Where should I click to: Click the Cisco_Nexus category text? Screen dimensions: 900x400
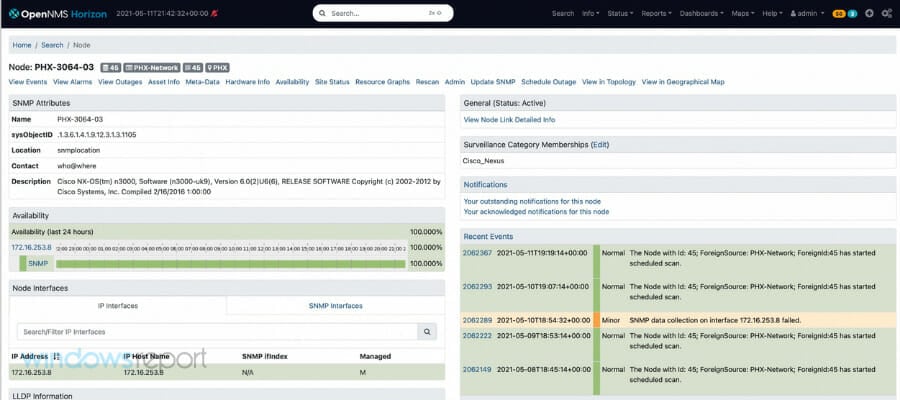point(483,161)
